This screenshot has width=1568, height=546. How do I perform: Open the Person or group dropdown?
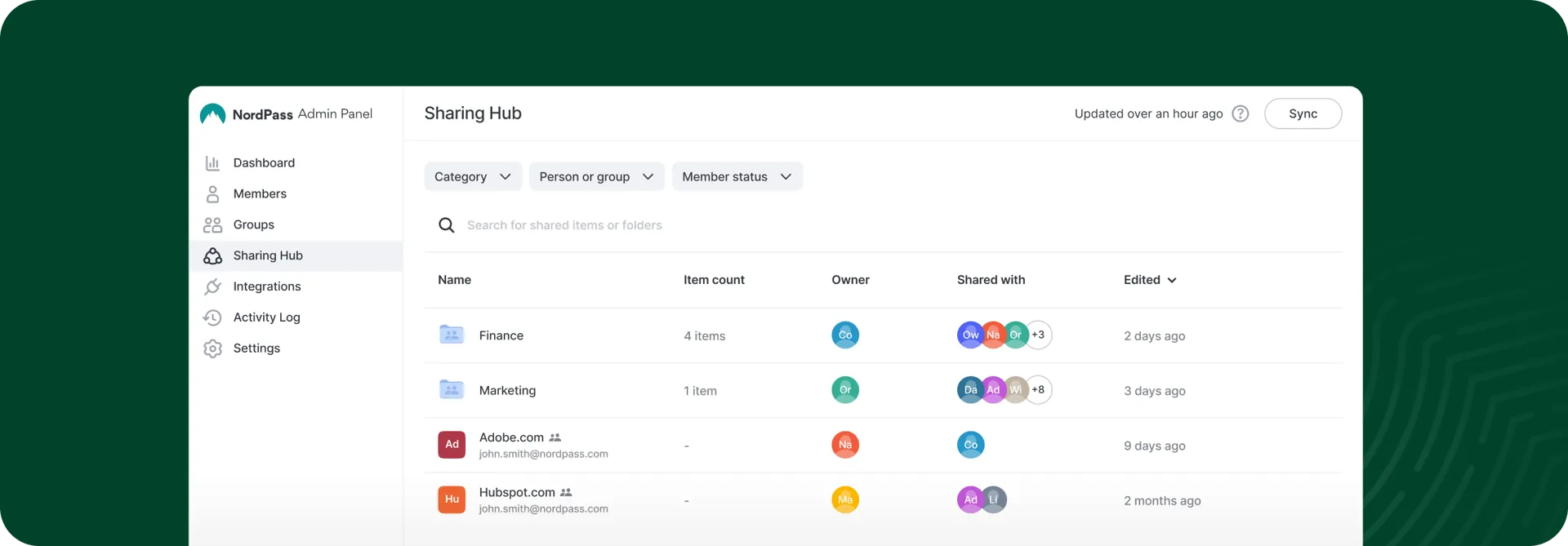[x=596, y=177]
